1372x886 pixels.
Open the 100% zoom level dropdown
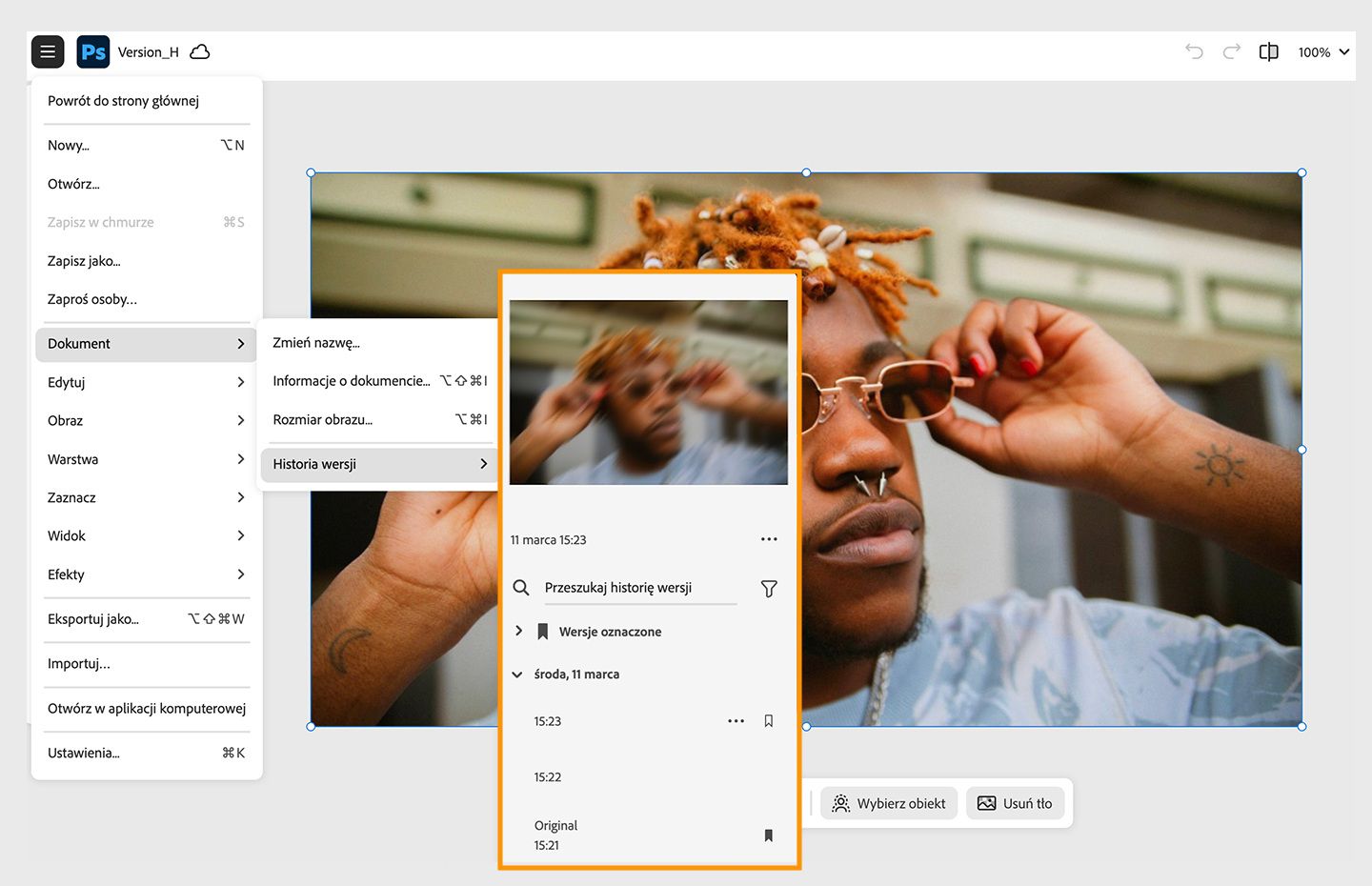click(1323, 52)
